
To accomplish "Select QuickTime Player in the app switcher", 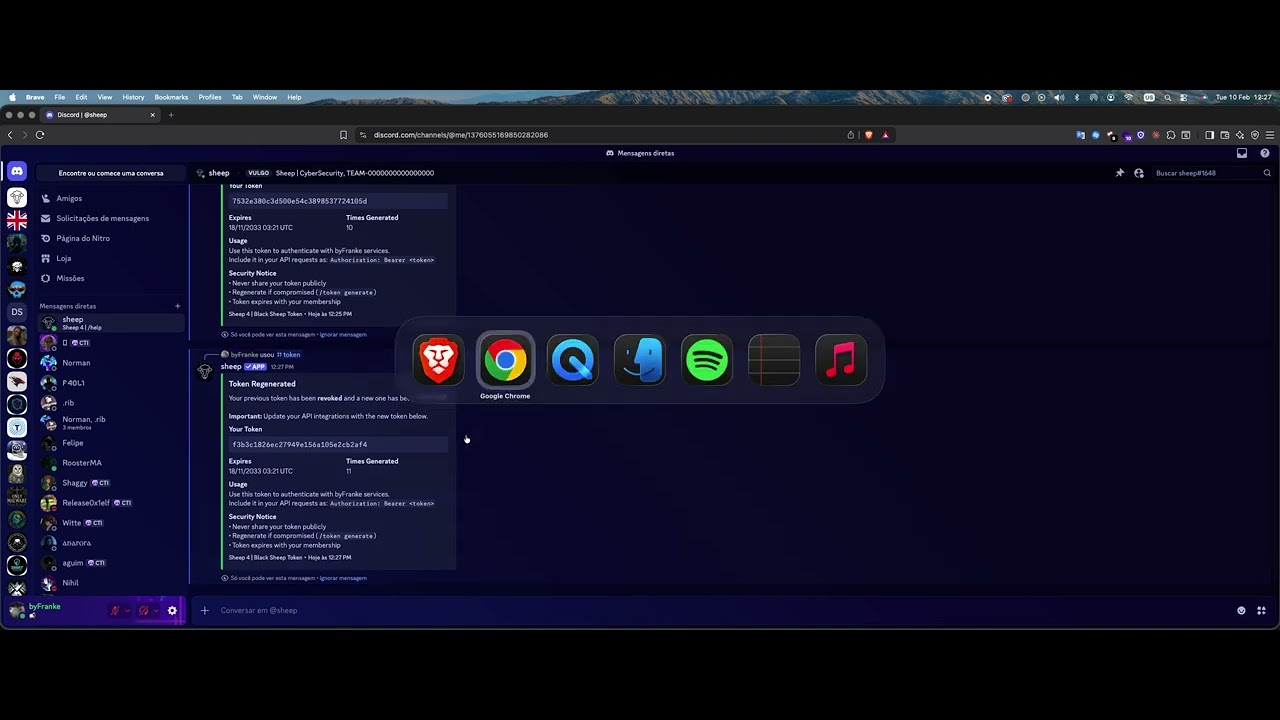I will 572,360.
